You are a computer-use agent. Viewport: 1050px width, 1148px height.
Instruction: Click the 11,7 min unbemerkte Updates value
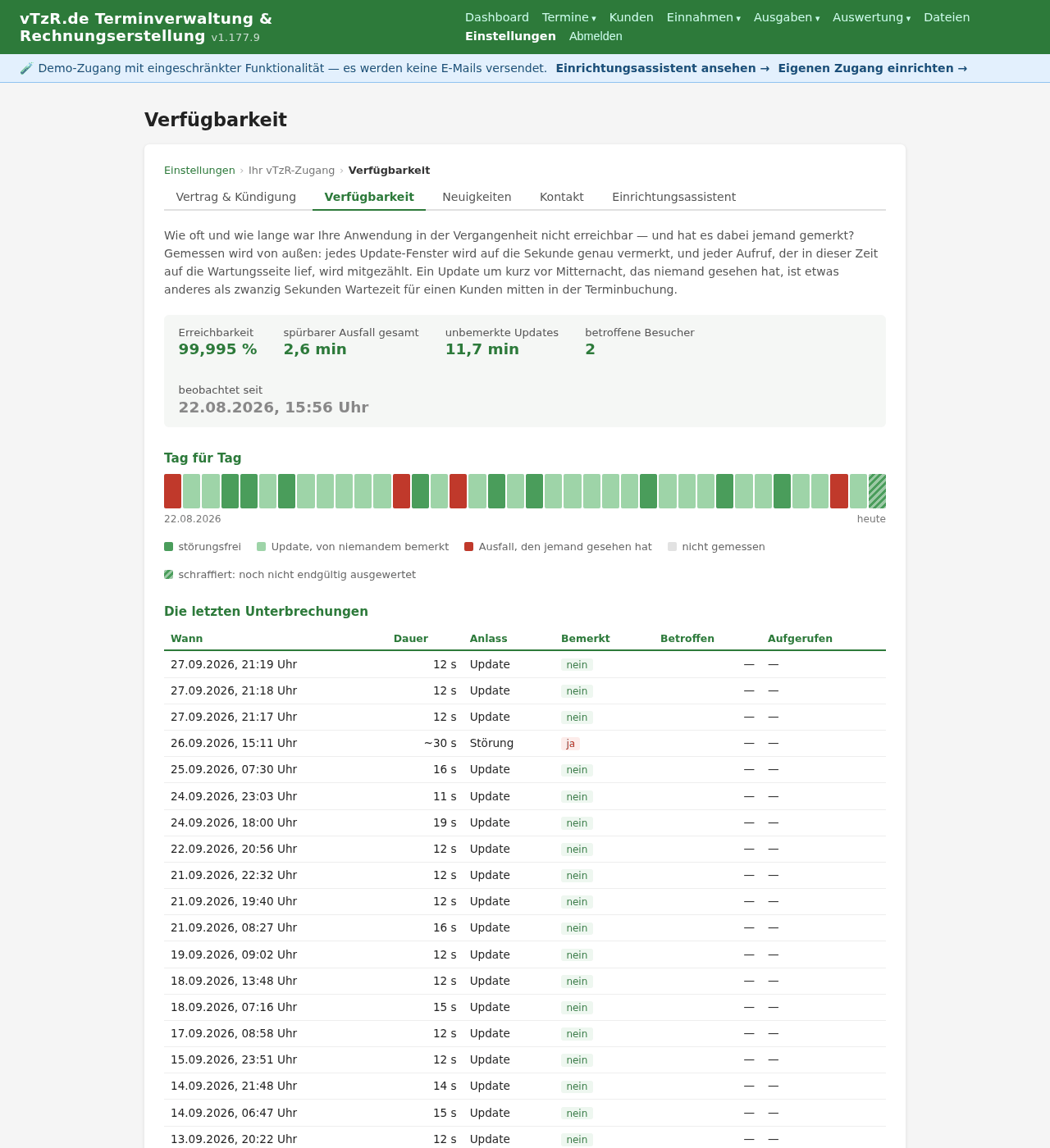(482, 349)
